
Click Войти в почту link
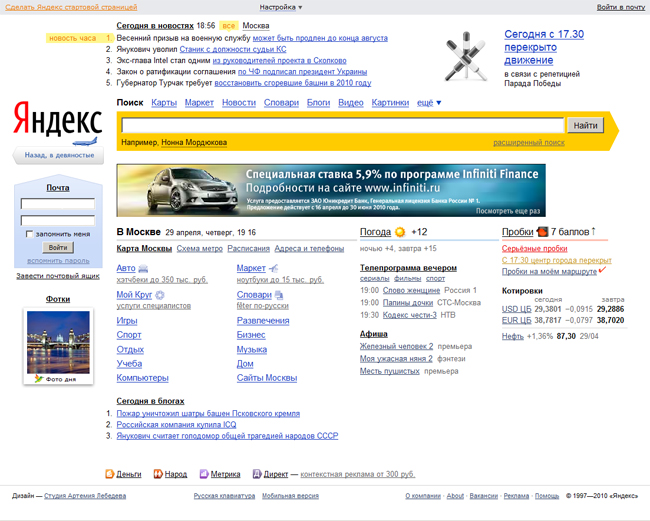pyautogui.click(x=621, y=7)
